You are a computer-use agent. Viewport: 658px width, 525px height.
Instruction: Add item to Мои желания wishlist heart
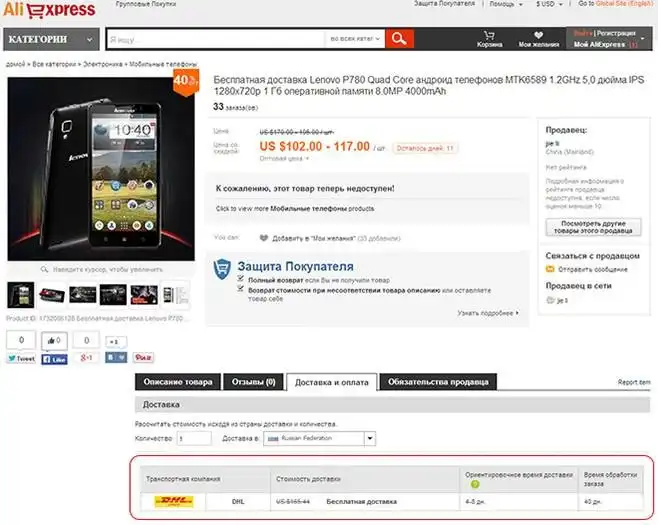click(264, 238)
